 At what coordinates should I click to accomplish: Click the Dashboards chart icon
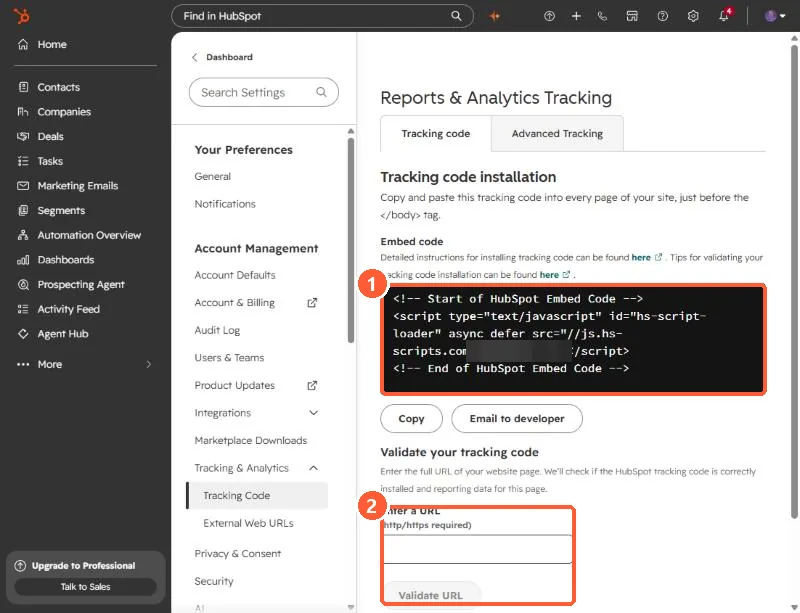coord(23,260)
